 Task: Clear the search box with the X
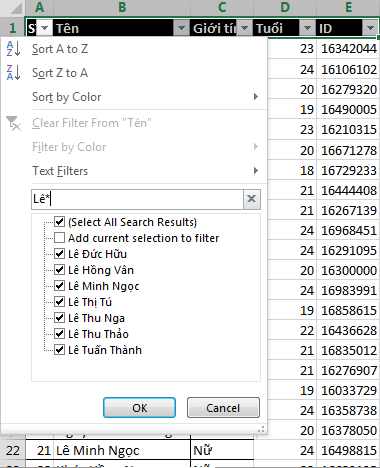252,199
